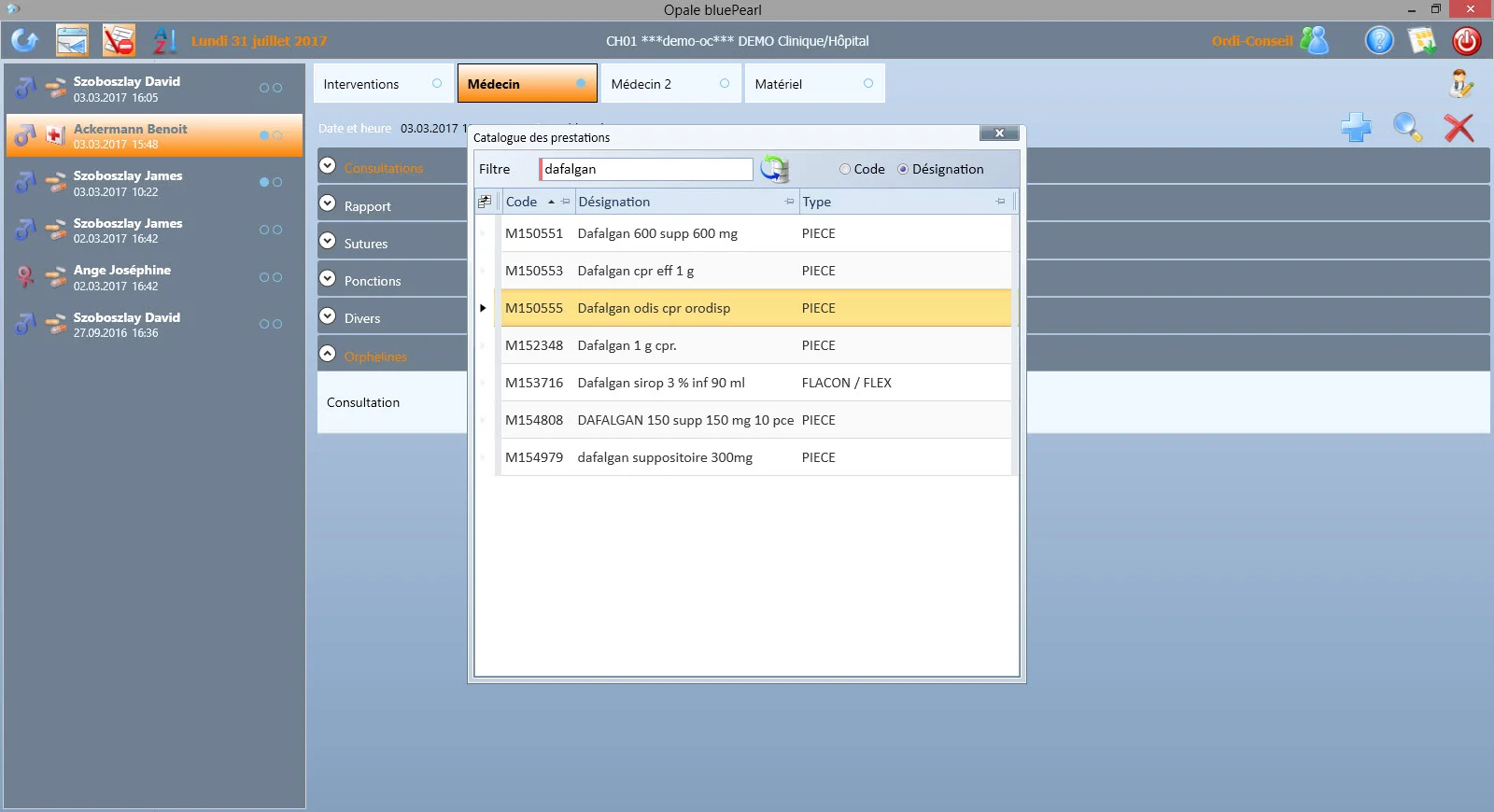Click the note with green arrow icon
Screen dimensions: 1494x812
[1422, 40]
